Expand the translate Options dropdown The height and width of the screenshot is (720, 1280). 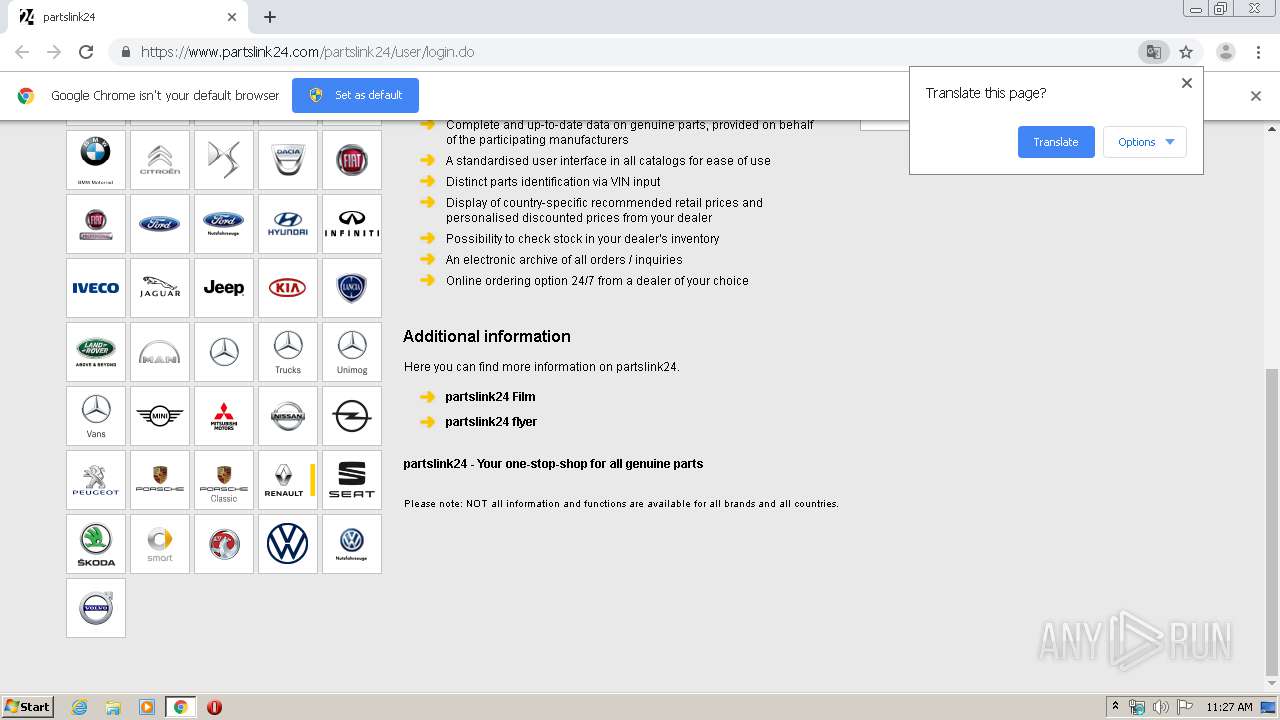1145,142
